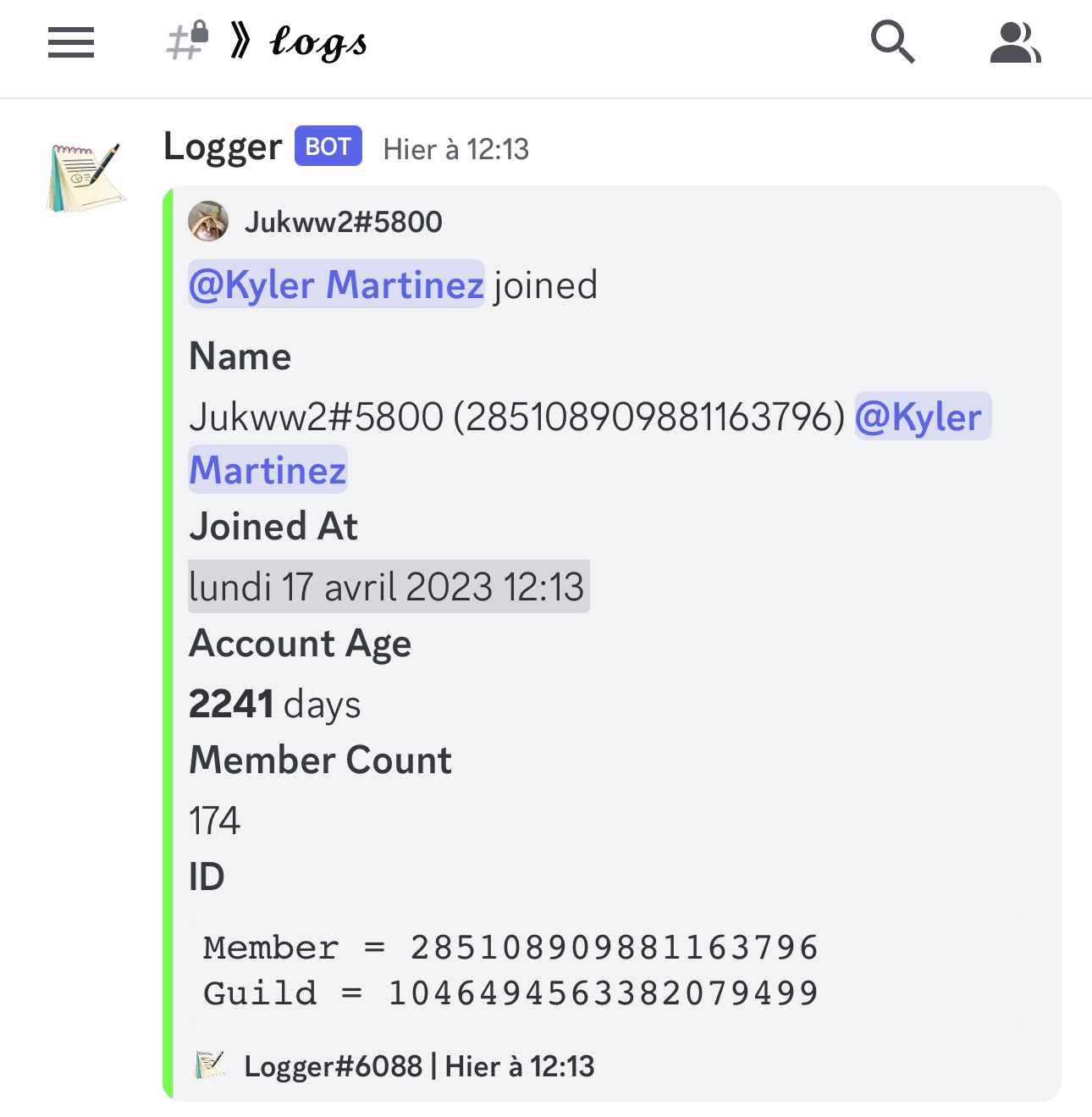Click the Member ID code line

tap(510, 947)
